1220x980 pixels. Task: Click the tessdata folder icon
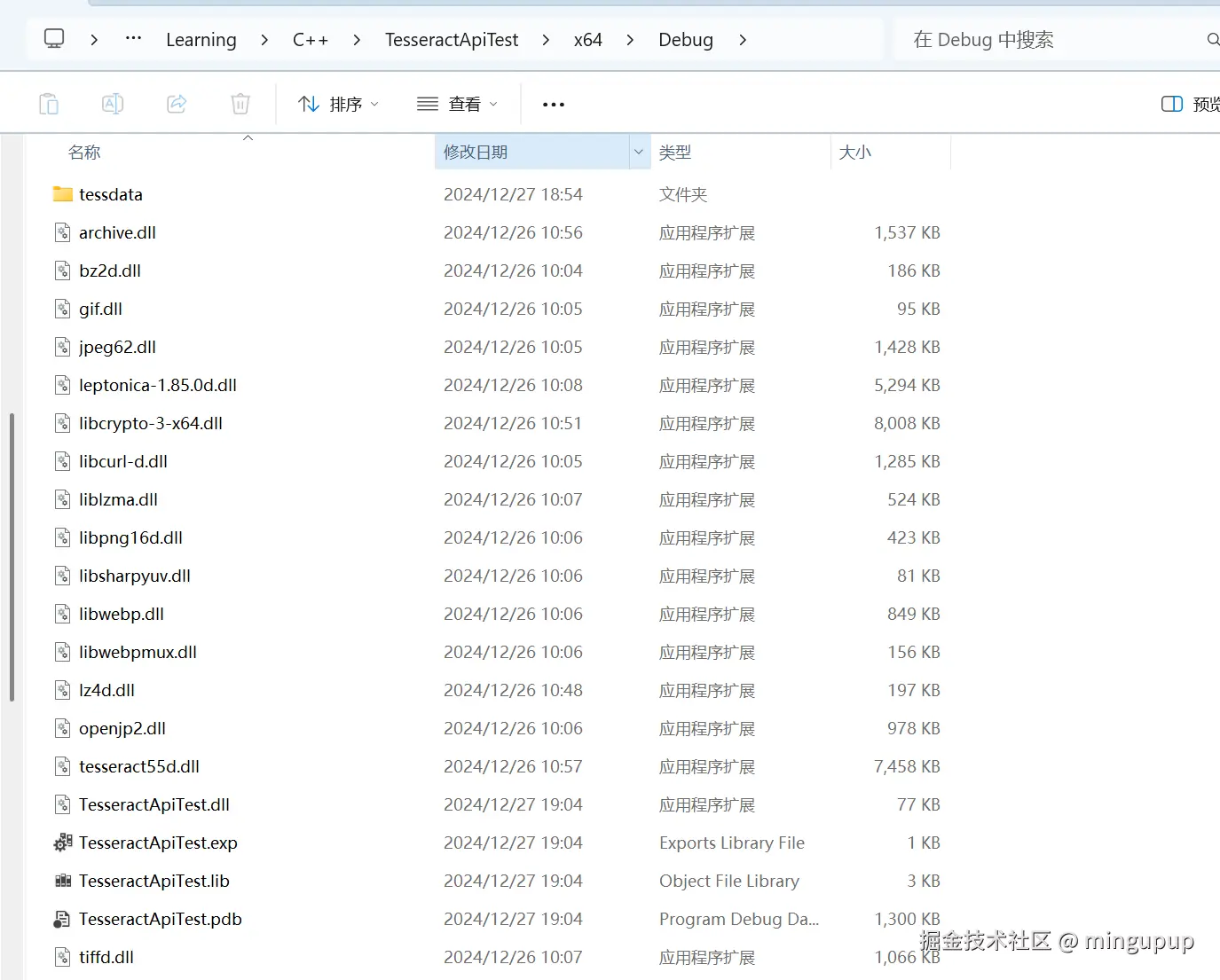tap(62, 194)
